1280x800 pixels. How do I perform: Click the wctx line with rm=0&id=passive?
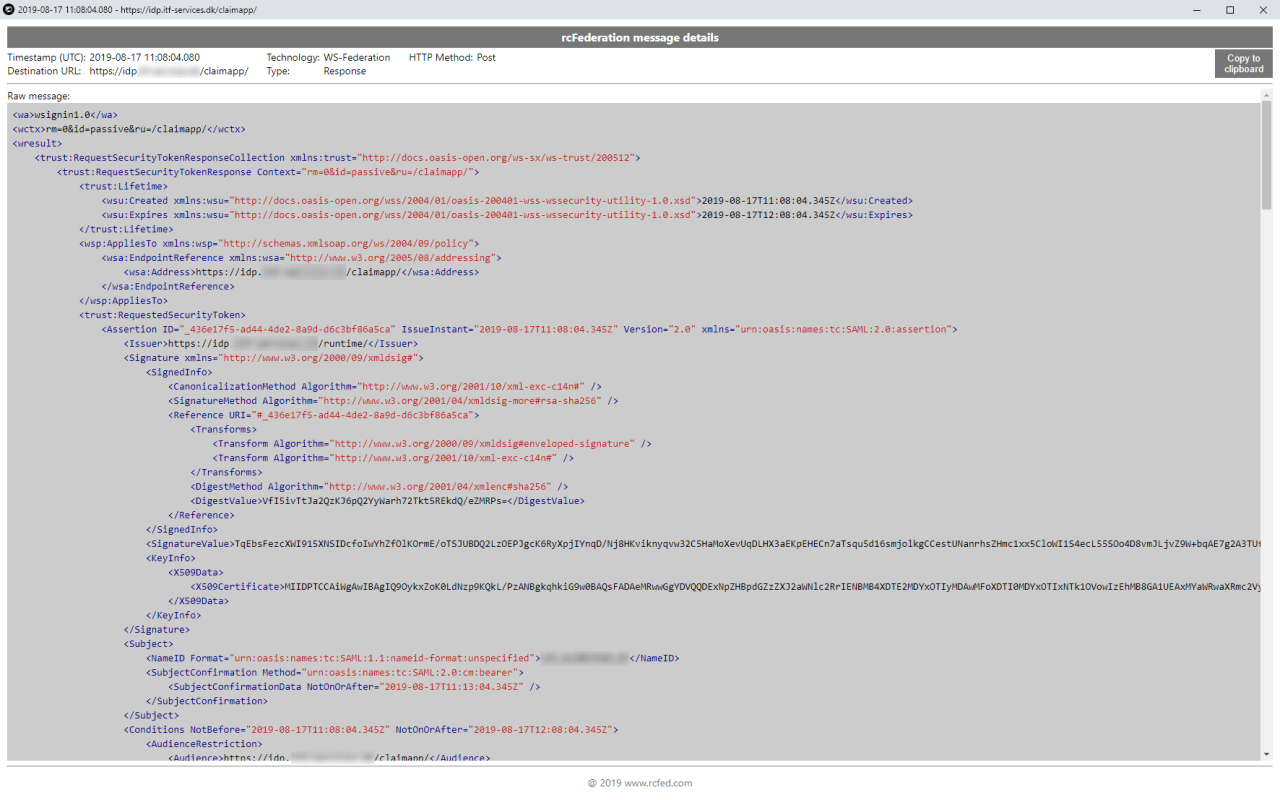129,129
